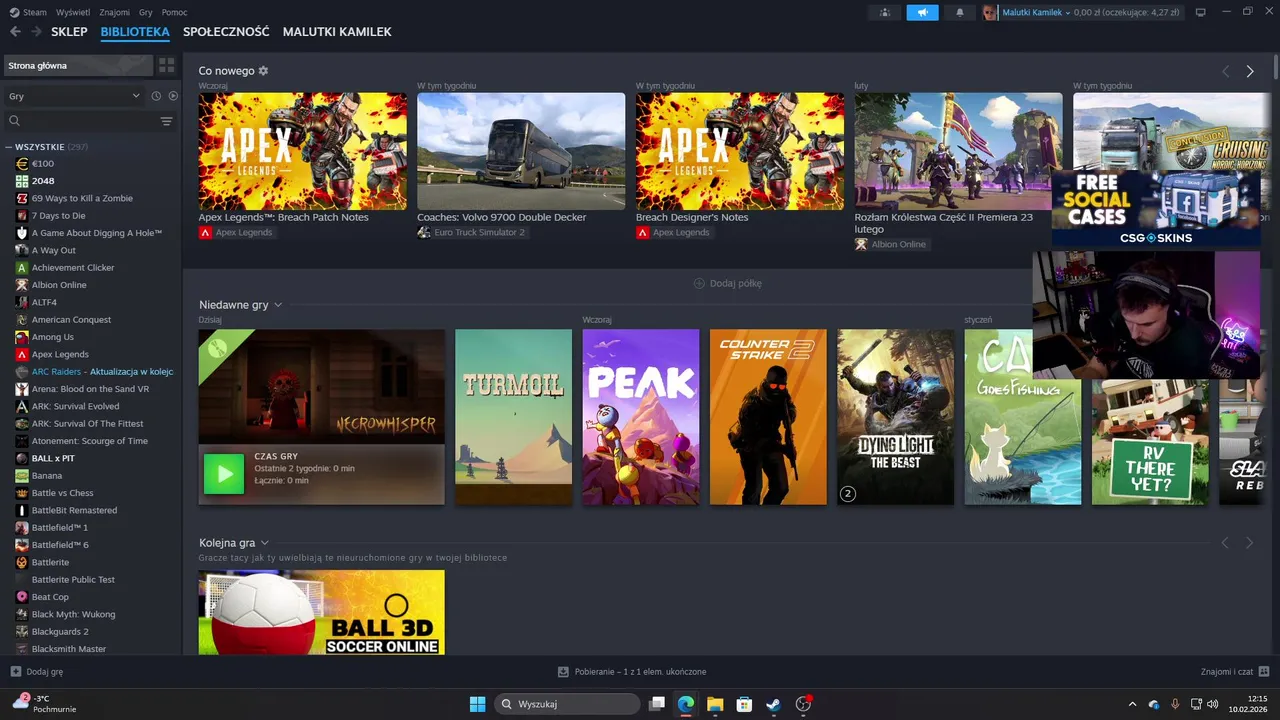
Task: Open the megaphone announcements button
Action: (922, 12)
